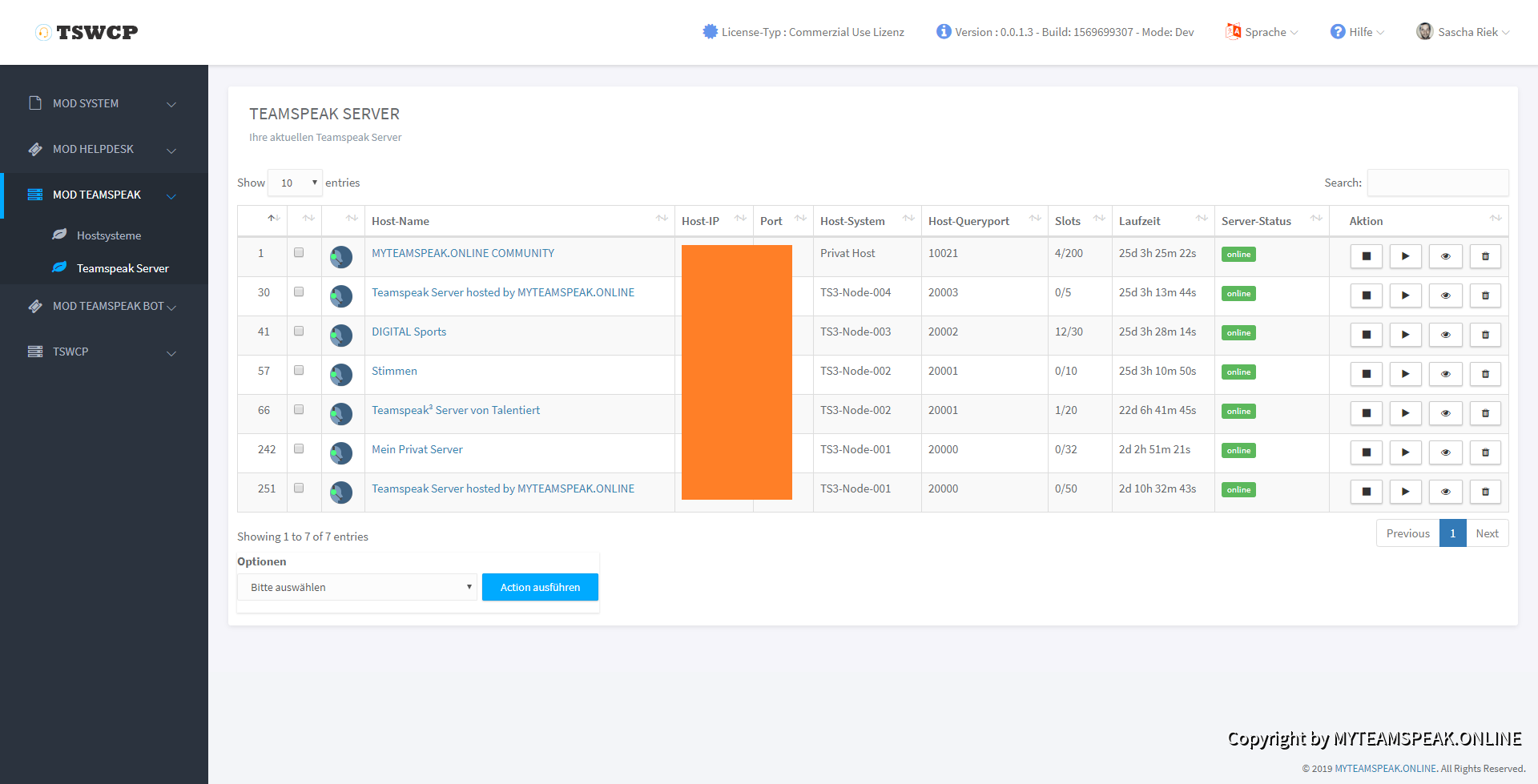Click the trash icon for server ID 30
Viewport: 1538px width, 784px height.
[1485, 296]
